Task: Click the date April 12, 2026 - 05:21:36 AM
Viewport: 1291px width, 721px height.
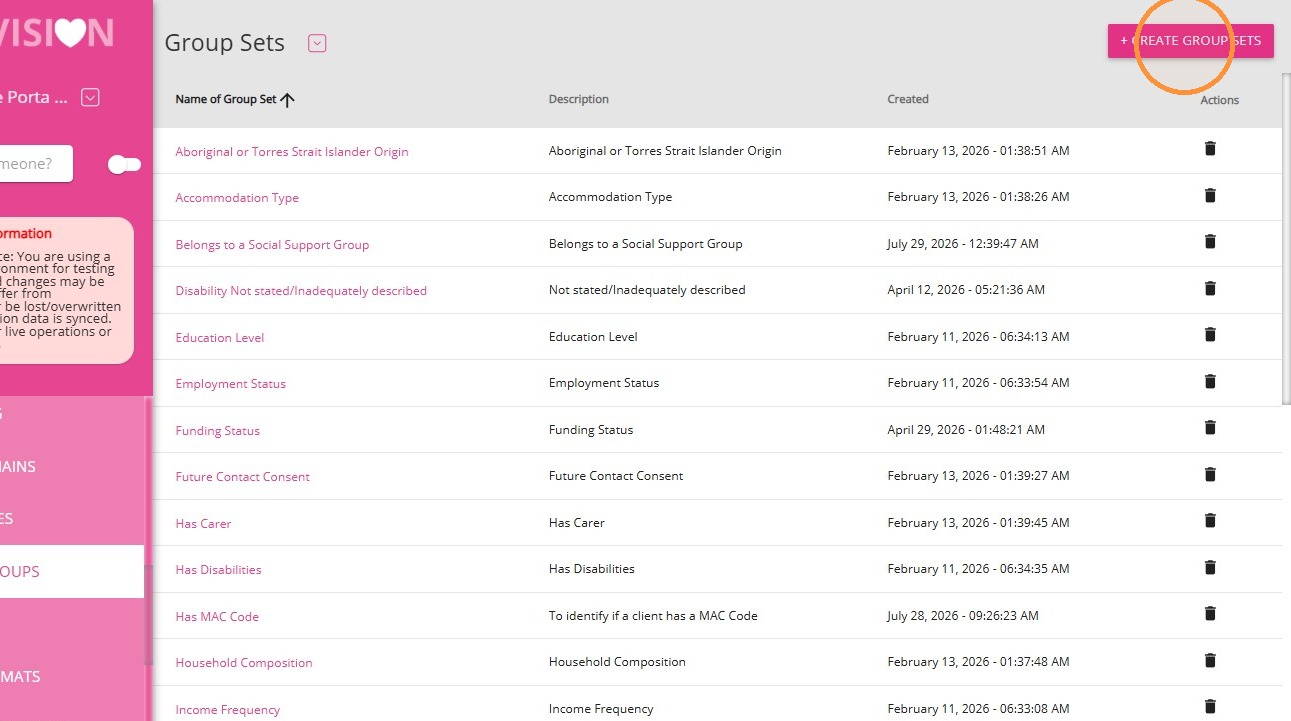Action: pos(966,290)
